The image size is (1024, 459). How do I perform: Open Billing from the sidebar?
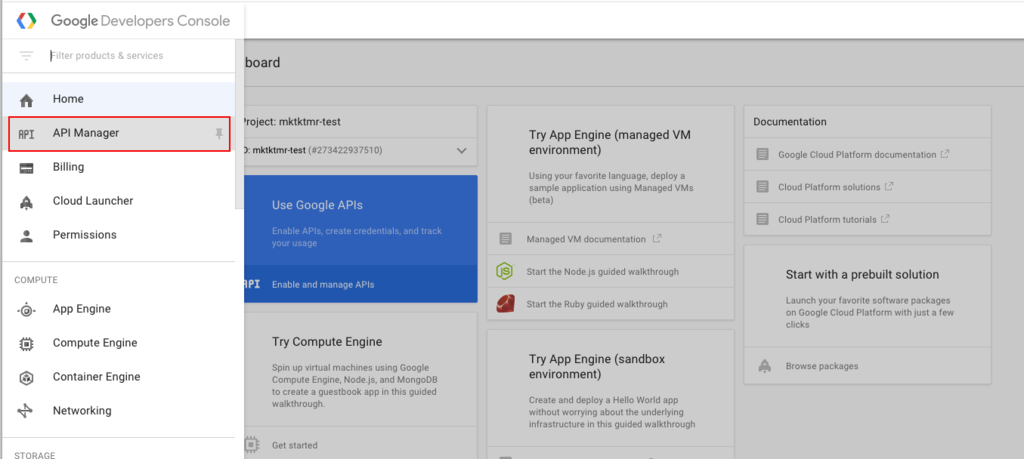[118, 167]
